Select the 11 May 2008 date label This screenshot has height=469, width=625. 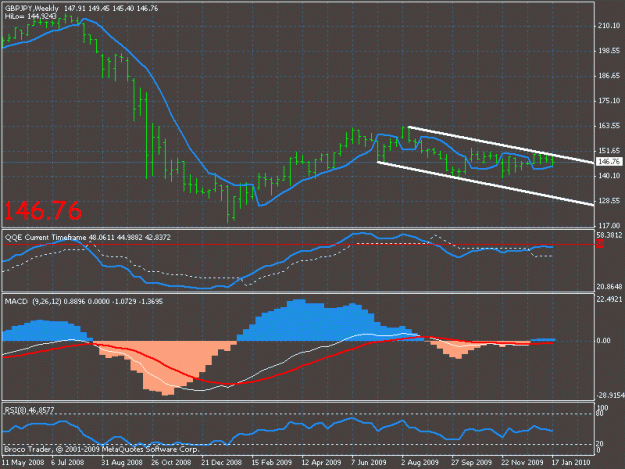23,462
